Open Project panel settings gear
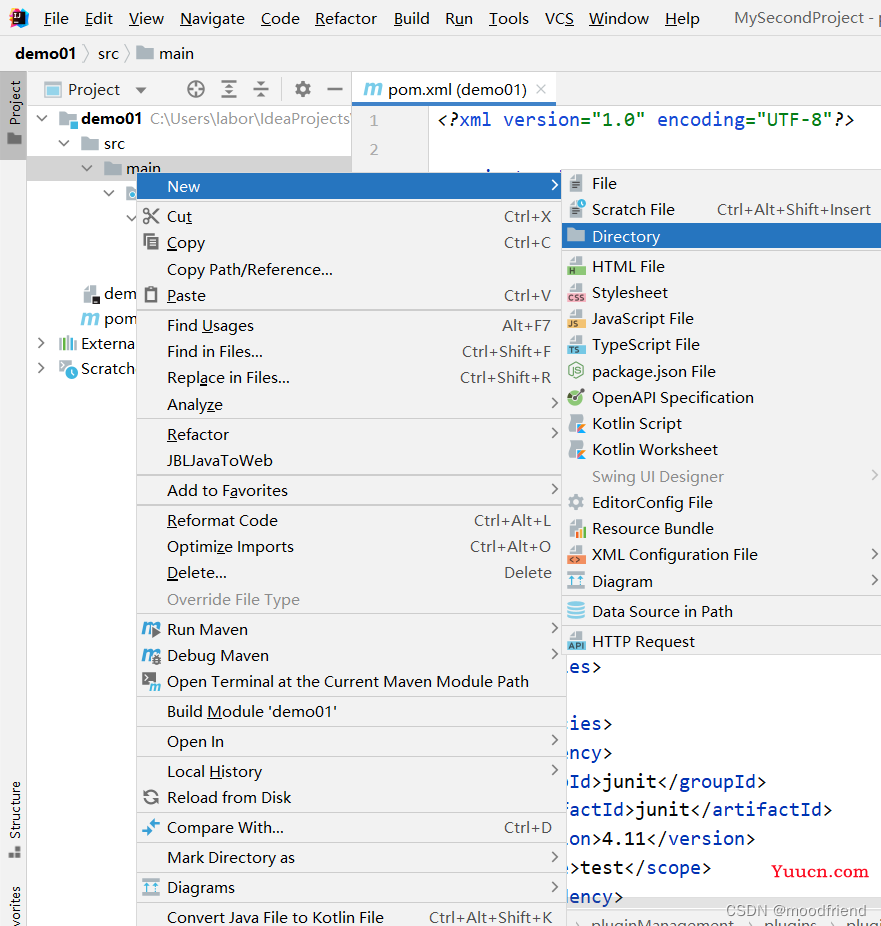881x926 pixels. [x=302, y=90]
